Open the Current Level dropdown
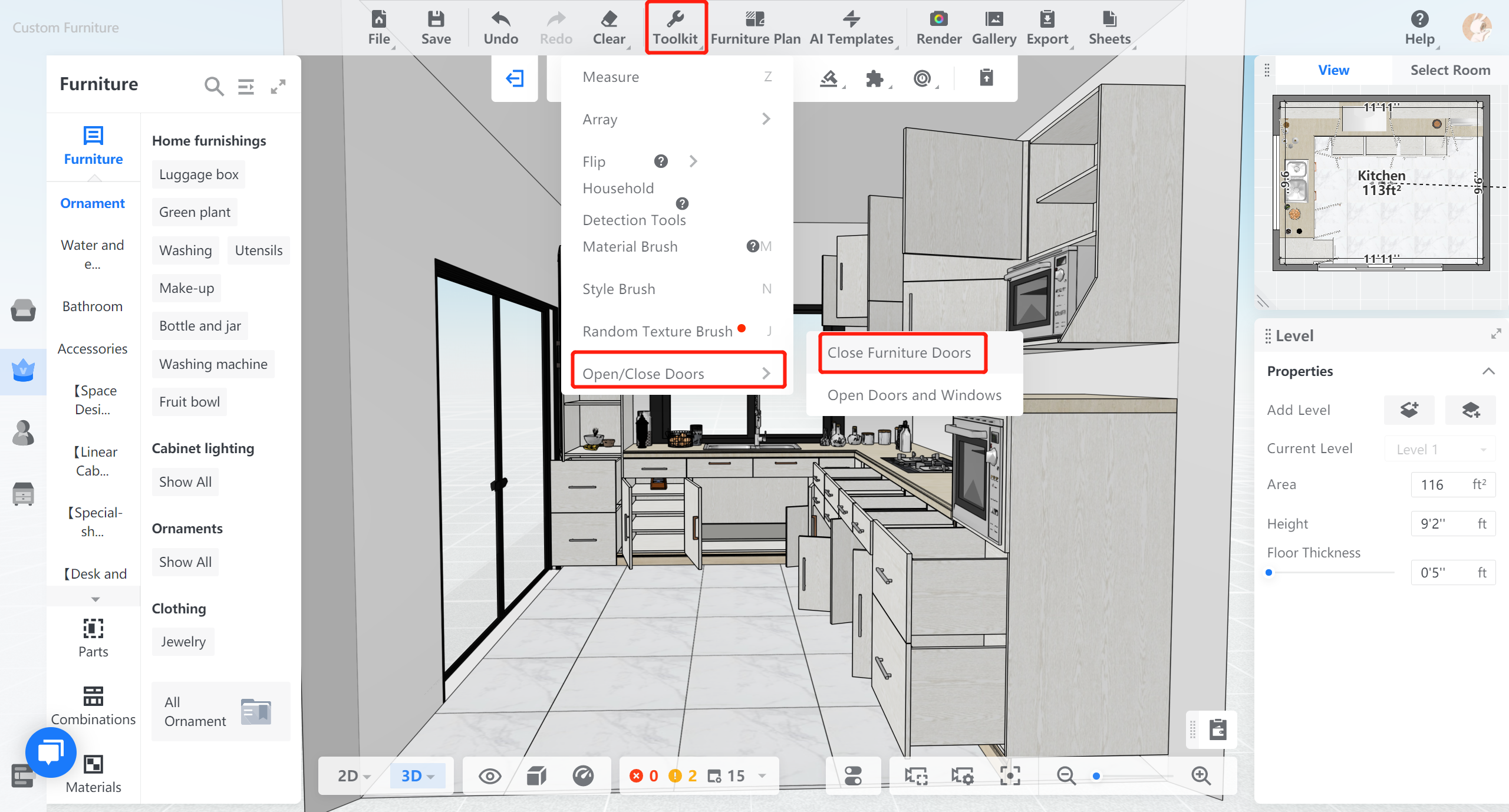Screen dimensions: 1509x812 point(1440,449)
